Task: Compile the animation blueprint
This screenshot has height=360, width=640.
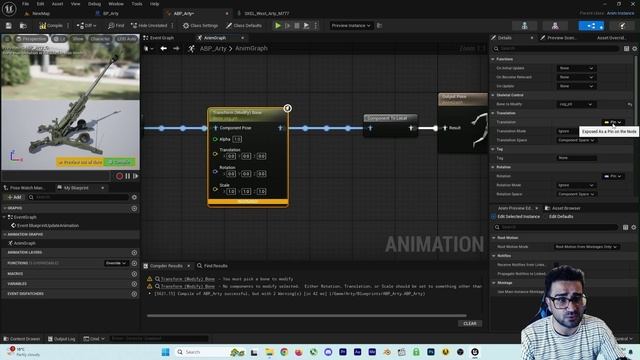Action: (x=51, y=26)
